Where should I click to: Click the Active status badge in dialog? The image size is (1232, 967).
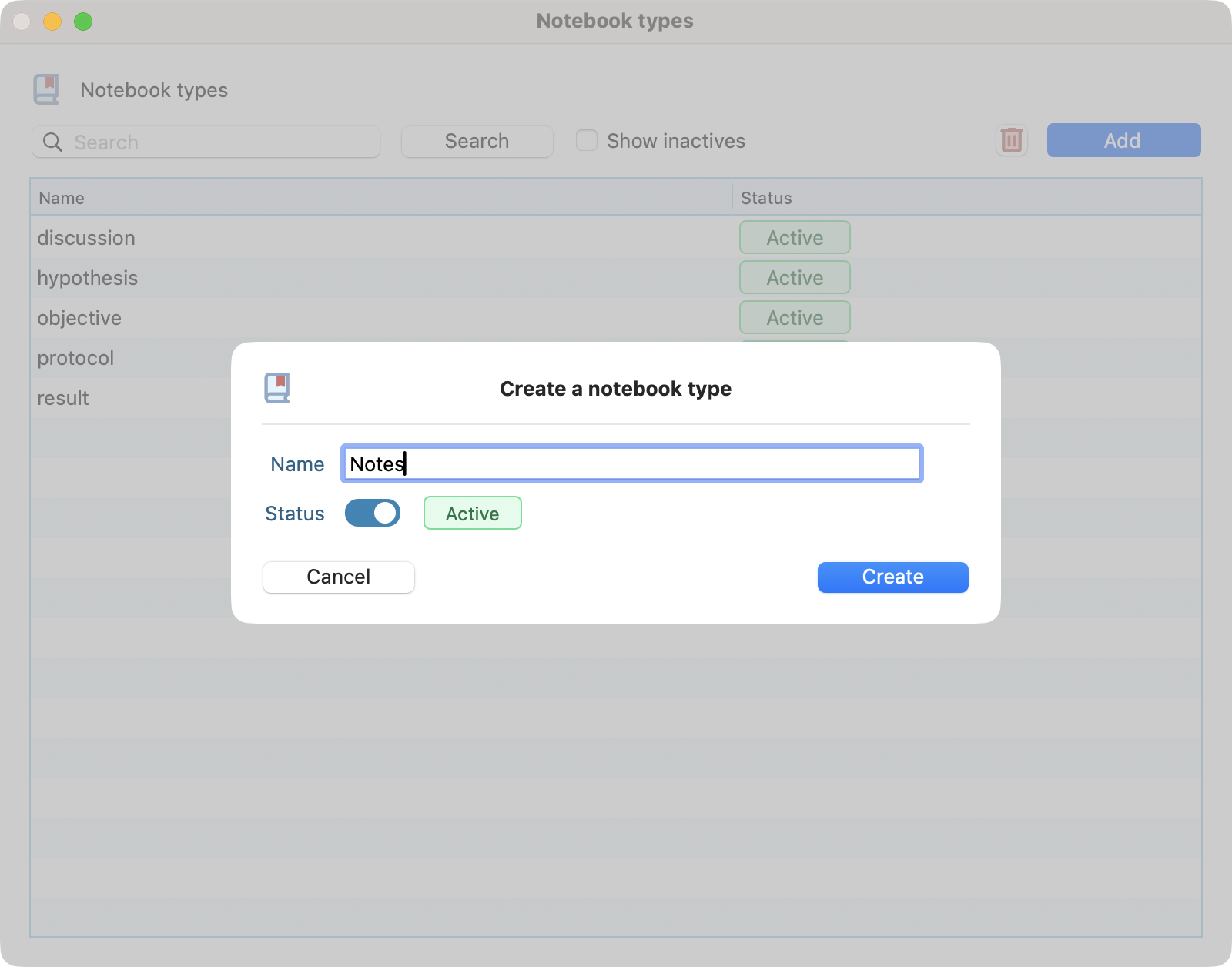click(x=472, y=513)
